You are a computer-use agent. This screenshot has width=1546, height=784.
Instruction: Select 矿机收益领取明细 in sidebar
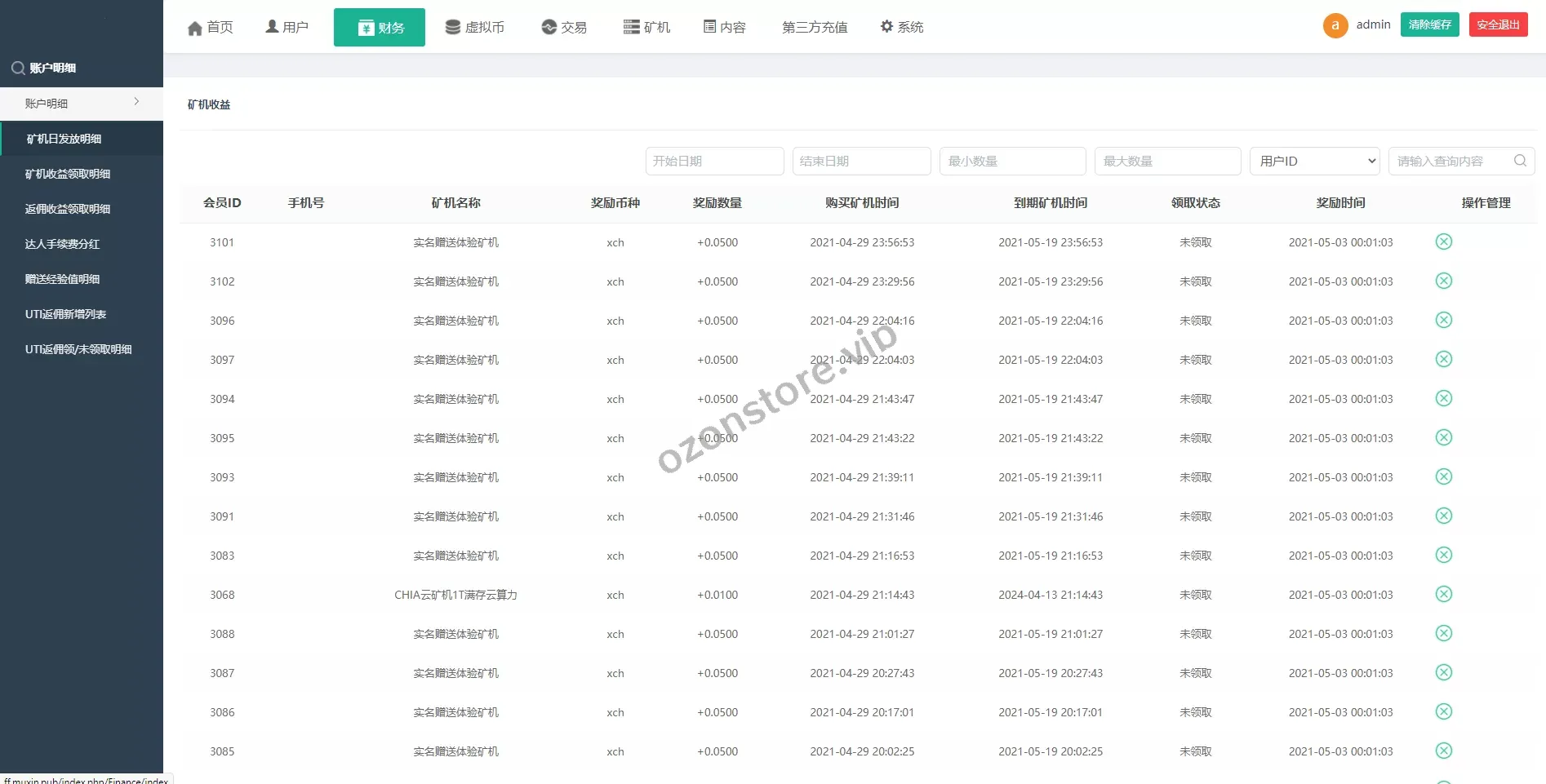pos(68,174)
